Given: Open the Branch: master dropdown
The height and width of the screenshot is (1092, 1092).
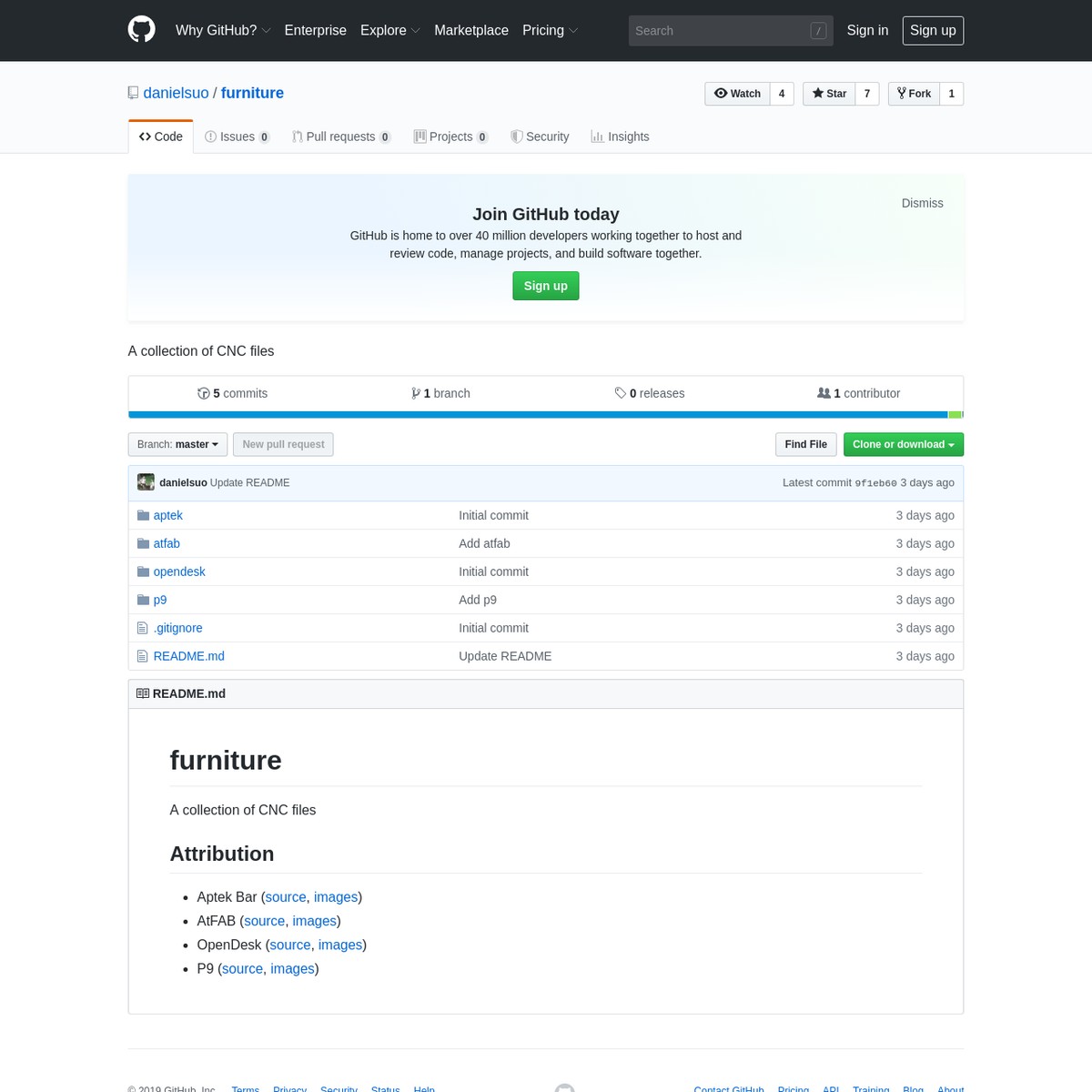Looking at the screenshot, I should (177, 444).
